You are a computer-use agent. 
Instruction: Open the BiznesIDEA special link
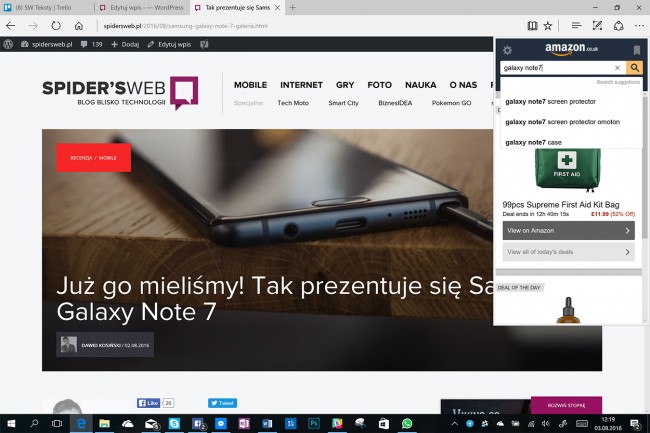395,103
